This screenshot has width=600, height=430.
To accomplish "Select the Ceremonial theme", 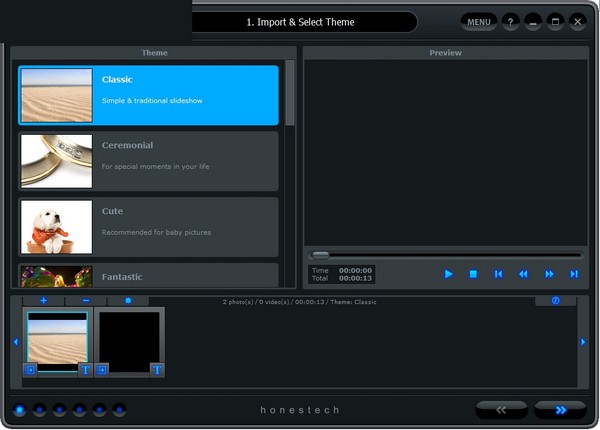I will click(x=148, y=160).
